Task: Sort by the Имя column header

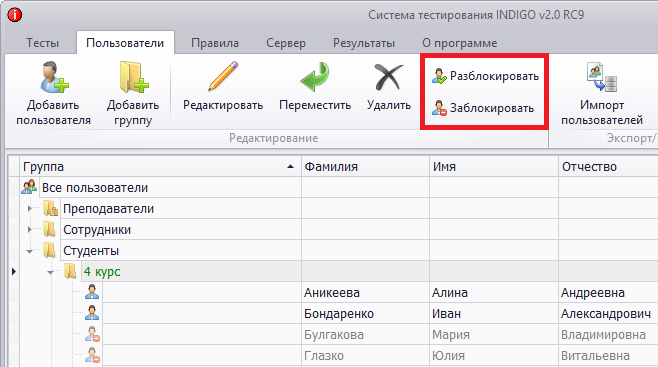Action: 494,167
